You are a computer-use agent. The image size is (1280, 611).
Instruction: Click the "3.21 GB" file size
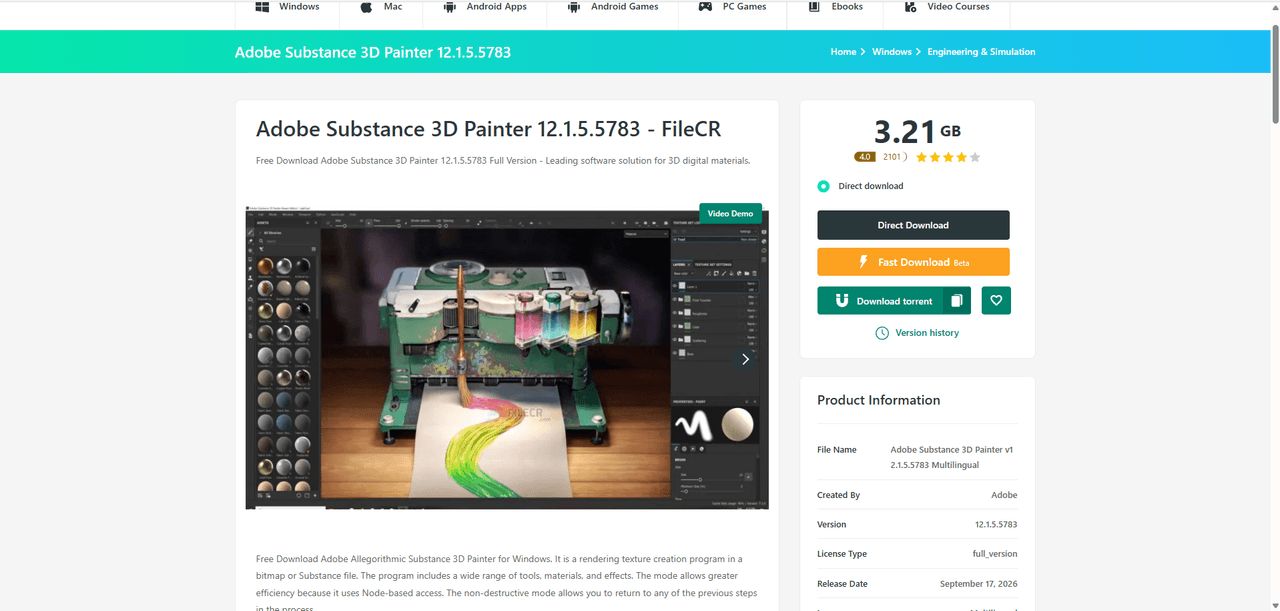pos(917,131)
